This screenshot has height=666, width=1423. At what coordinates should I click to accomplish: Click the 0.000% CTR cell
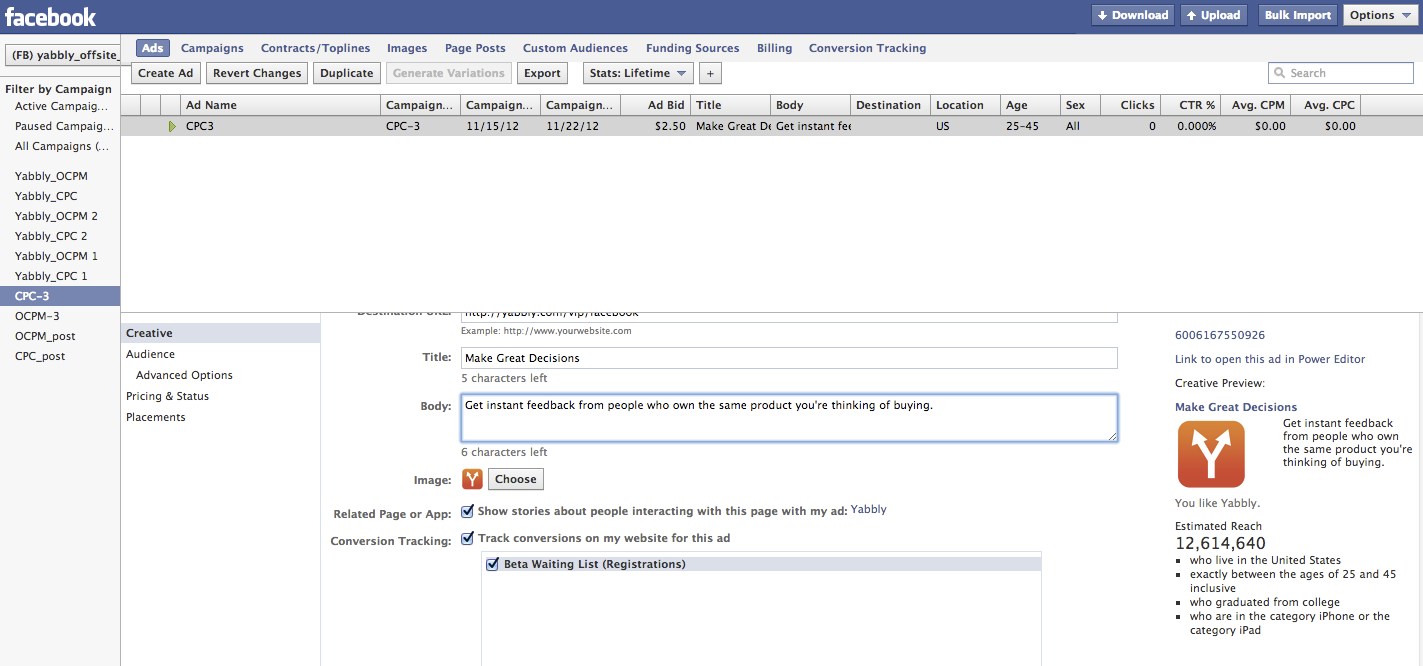[1190, 126]
